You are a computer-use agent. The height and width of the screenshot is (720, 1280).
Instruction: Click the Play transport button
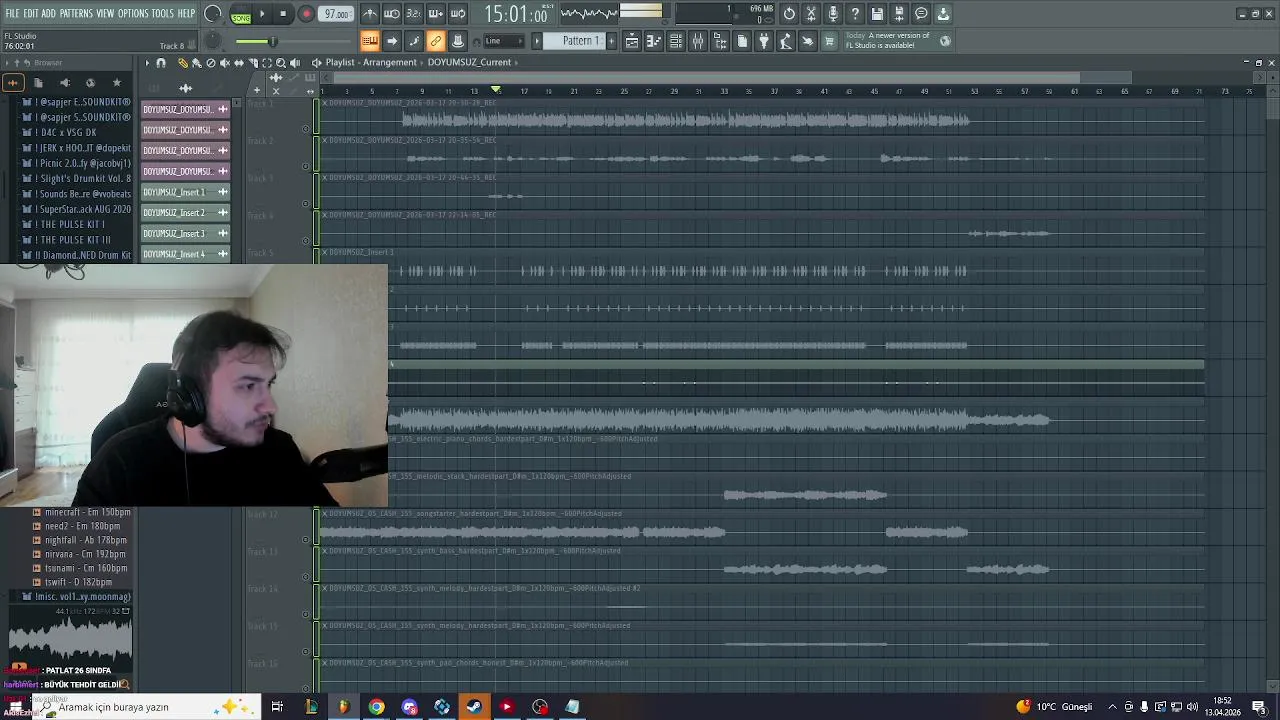coord(262,14)
